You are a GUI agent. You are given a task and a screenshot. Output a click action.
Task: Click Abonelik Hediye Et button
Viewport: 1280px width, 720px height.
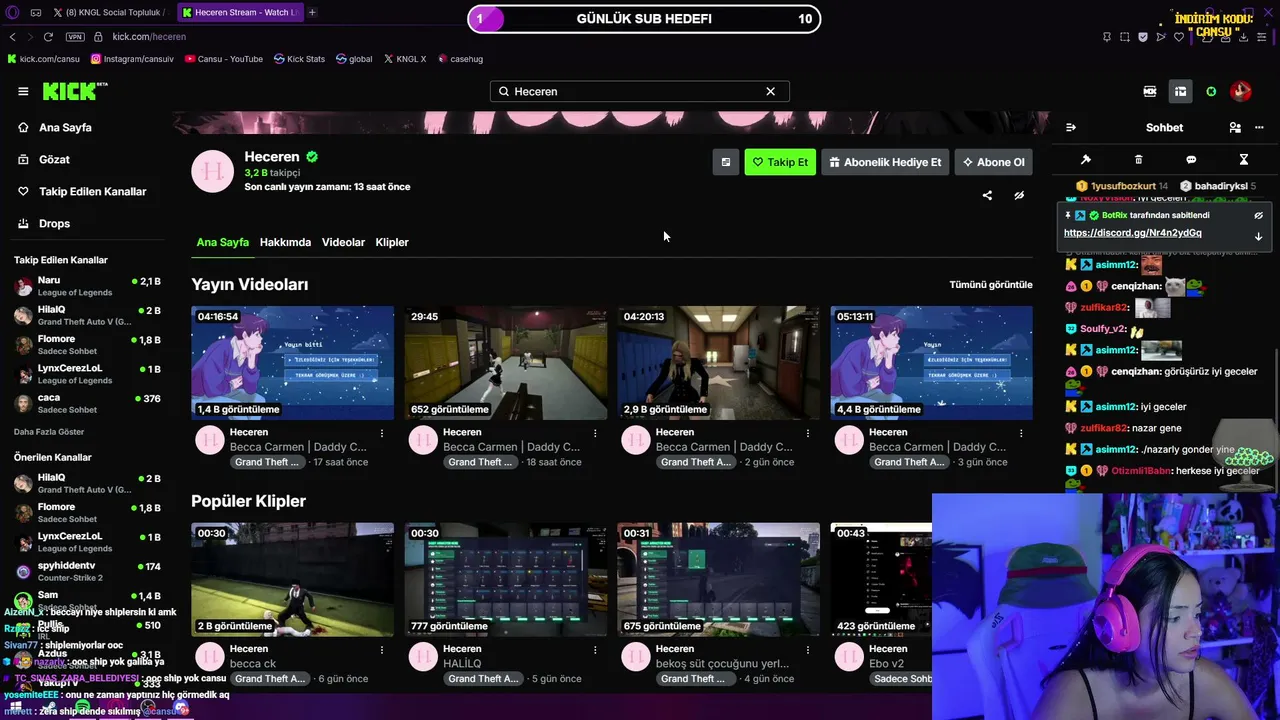pos(885,162)
